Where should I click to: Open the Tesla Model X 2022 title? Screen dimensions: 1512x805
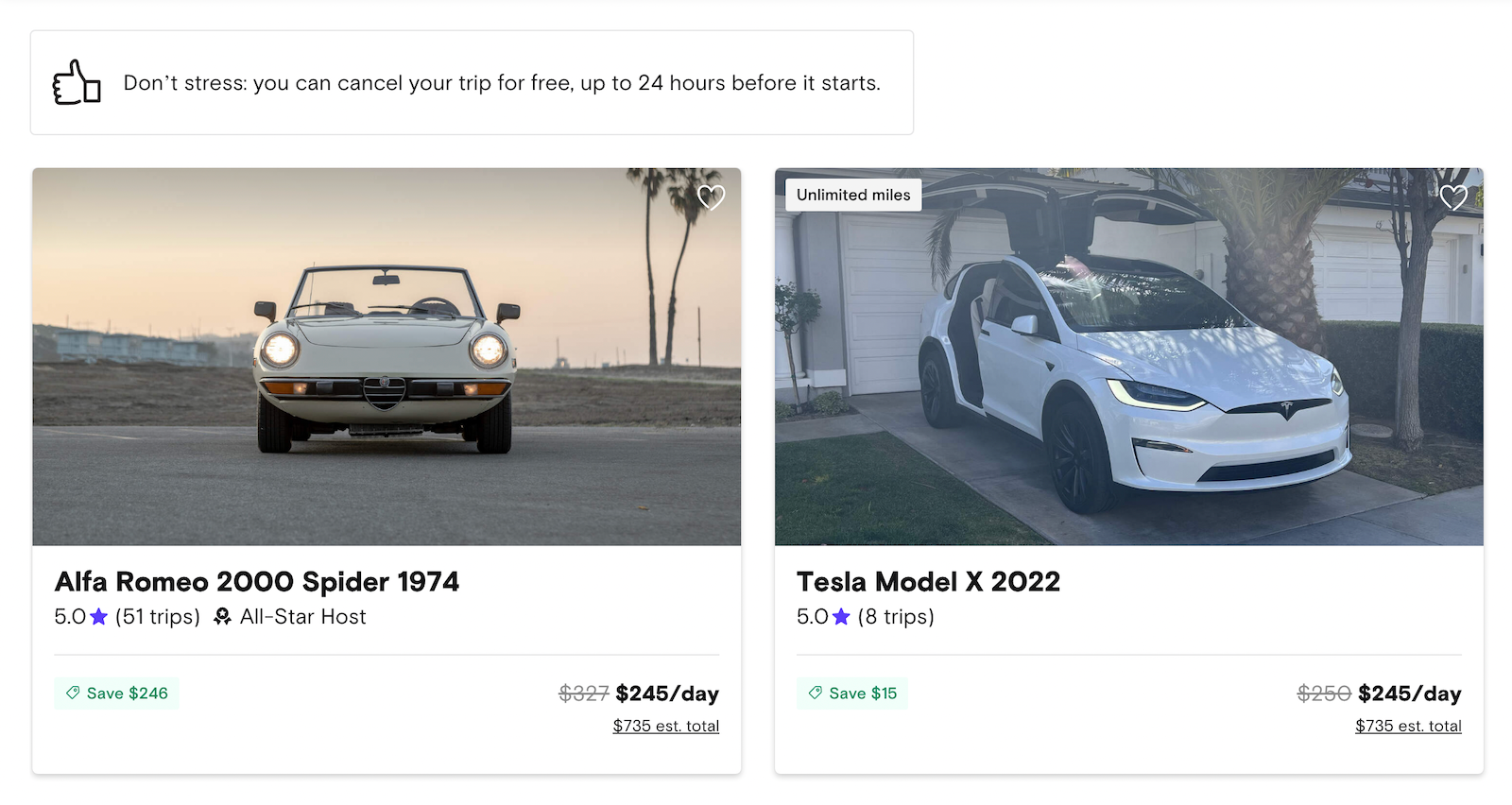coord(929,582)
